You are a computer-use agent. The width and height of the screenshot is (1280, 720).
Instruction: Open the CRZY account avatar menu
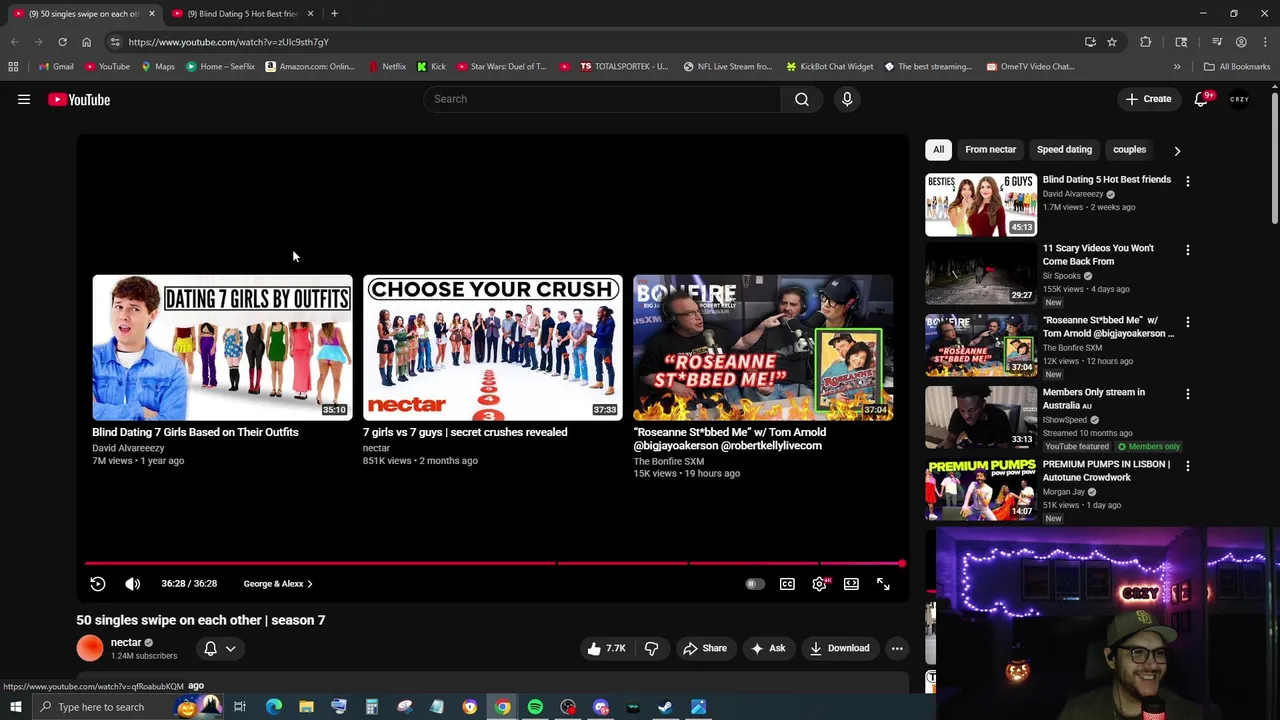pyautogui.click(x=1240, y=99)
